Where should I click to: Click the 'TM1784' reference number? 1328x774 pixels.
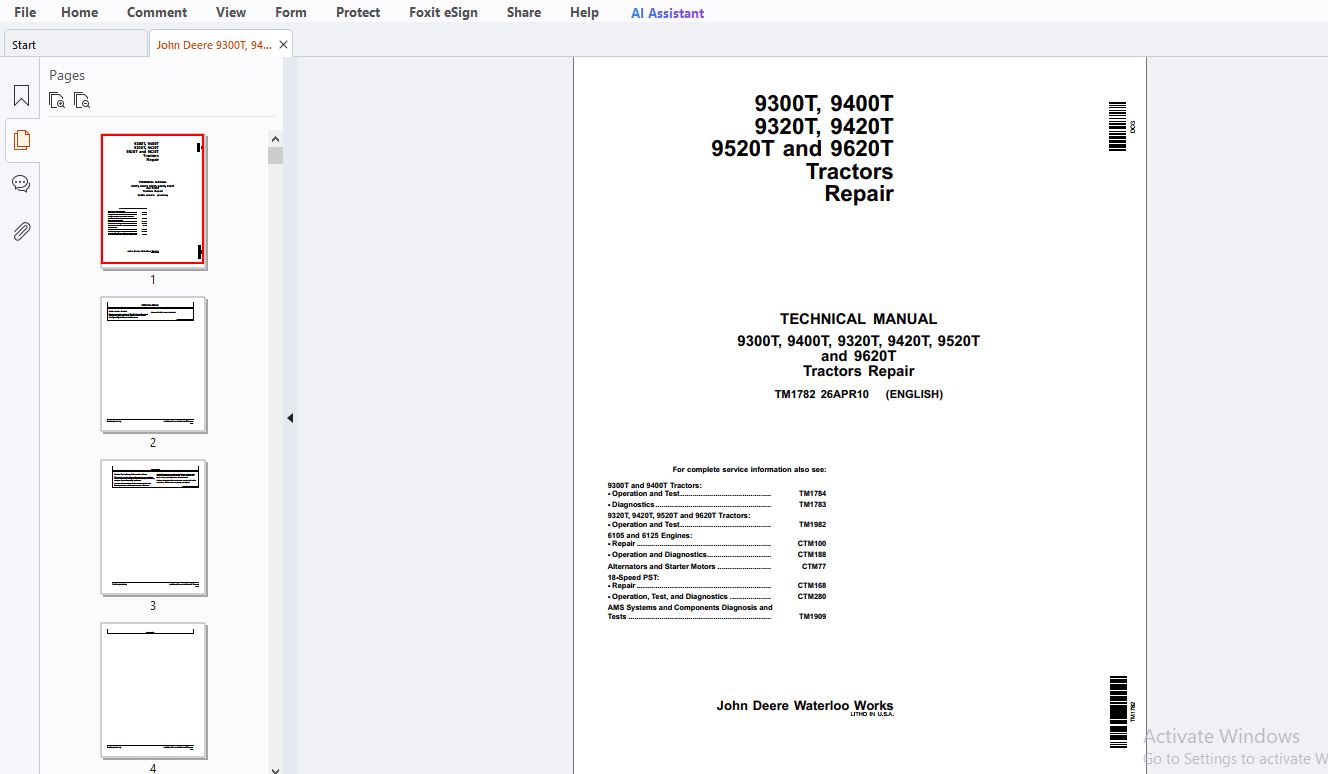pyautogui.click(x=812, y=494)
